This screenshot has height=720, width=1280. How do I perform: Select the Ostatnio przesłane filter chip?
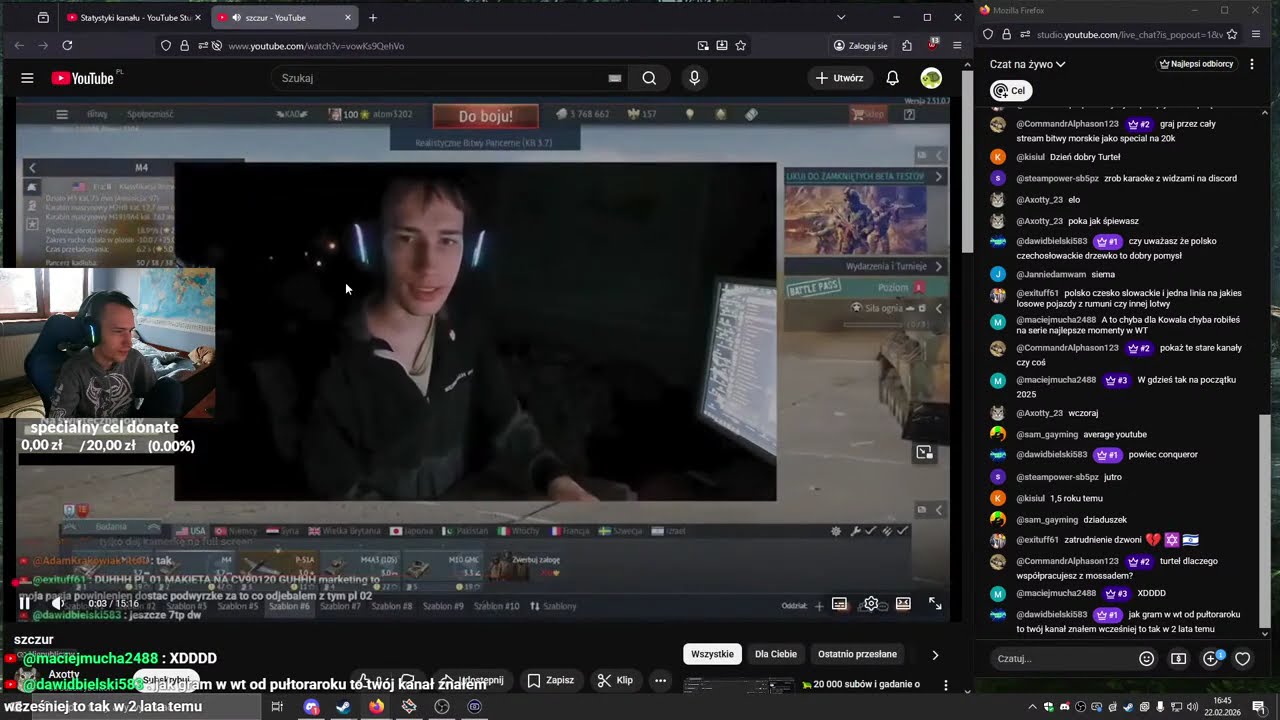click(857, 654)
